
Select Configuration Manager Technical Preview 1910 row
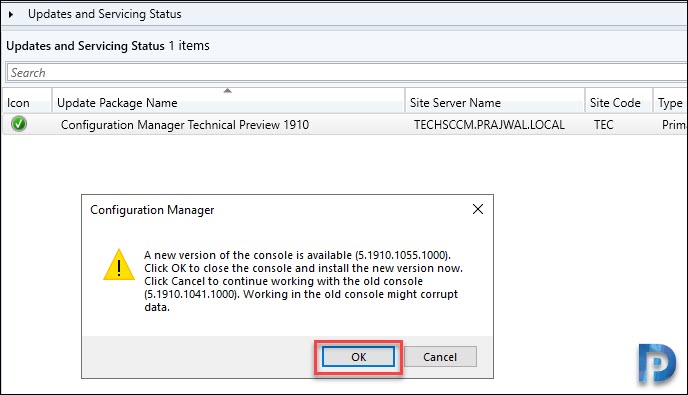click(x=344, y=125)
